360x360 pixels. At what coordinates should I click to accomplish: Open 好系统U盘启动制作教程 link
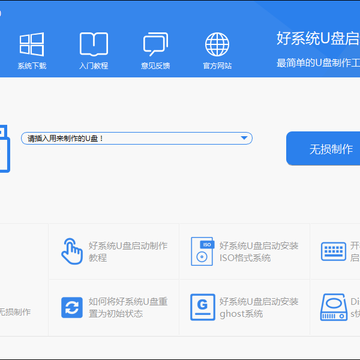click(128, 252)
